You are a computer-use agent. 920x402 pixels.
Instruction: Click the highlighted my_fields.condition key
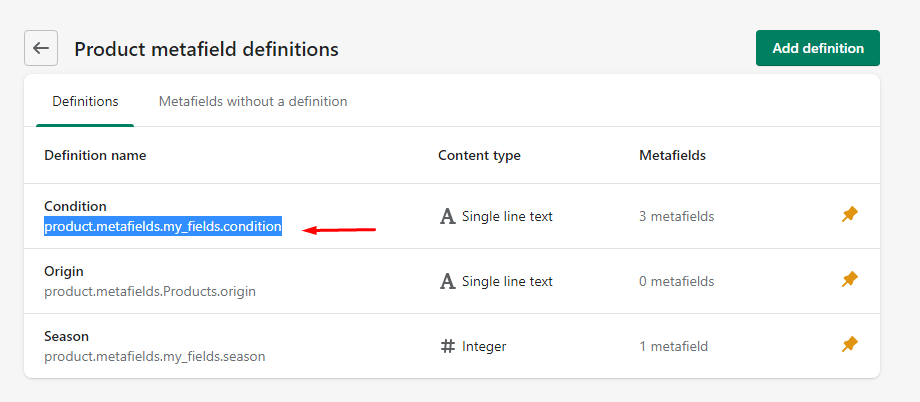(163, 227)
